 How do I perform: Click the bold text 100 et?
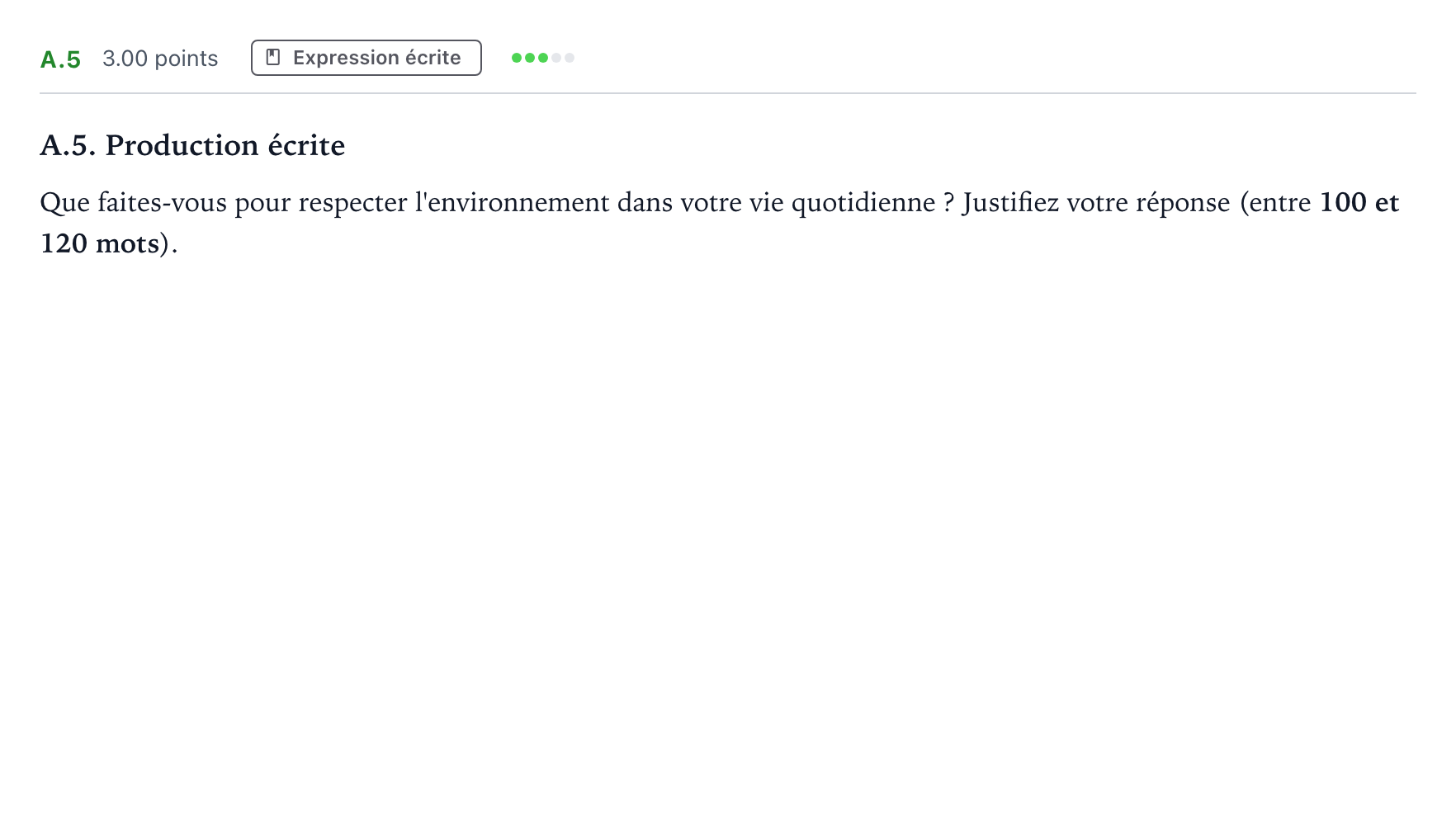coord(1359,202)
